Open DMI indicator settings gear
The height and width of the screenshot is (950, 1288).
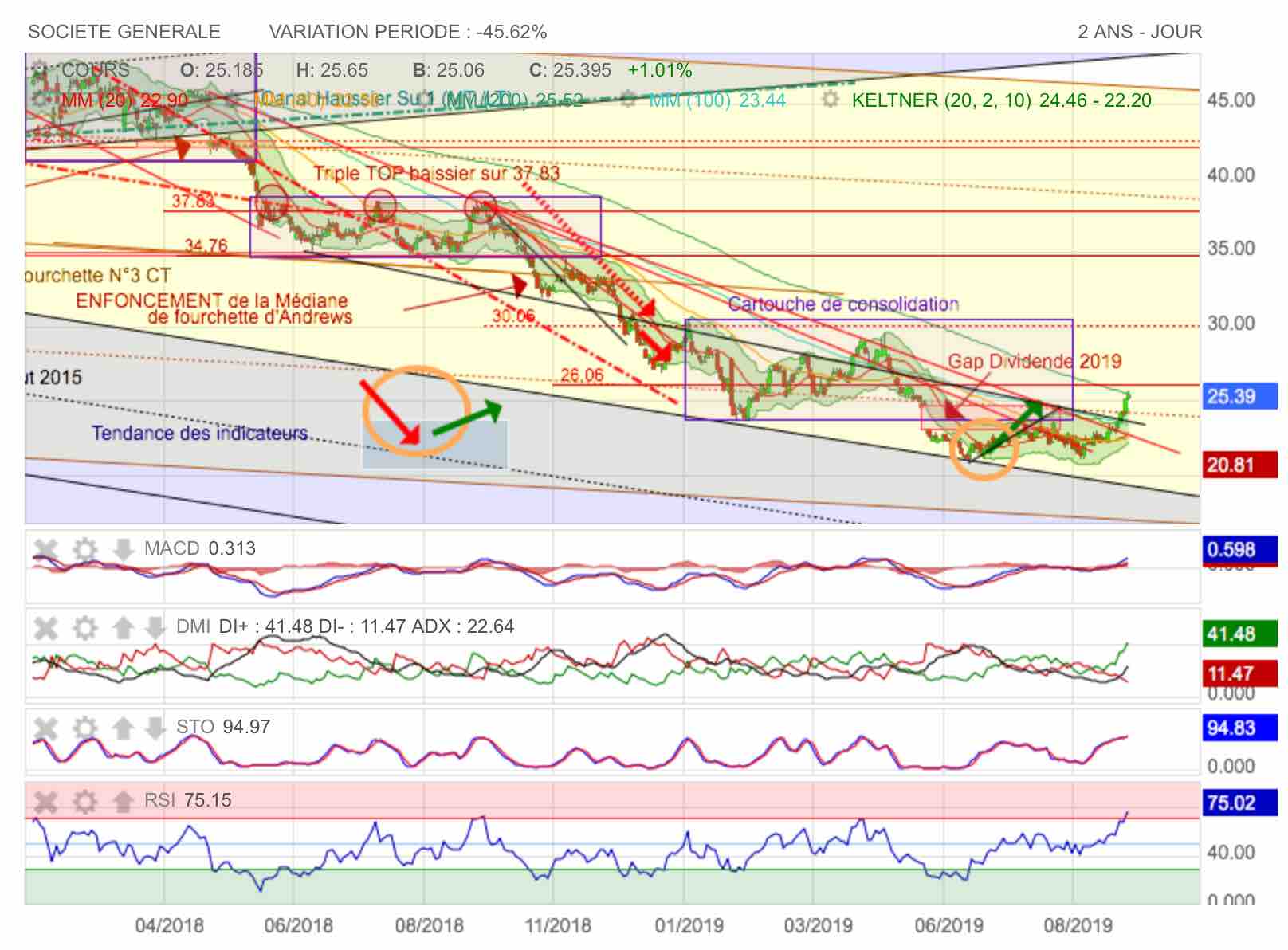84,628
